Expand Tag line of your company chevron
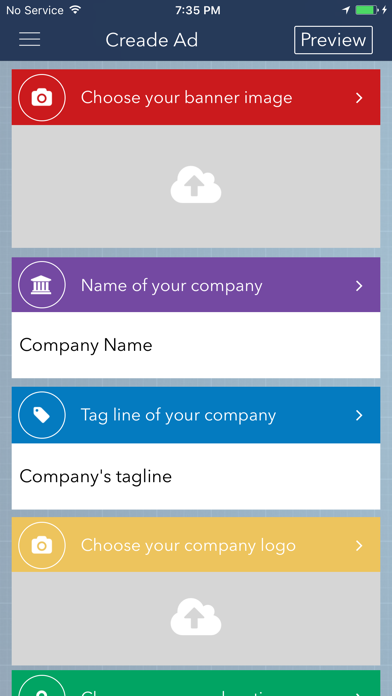The image size is (392, 696). point(359,415)
